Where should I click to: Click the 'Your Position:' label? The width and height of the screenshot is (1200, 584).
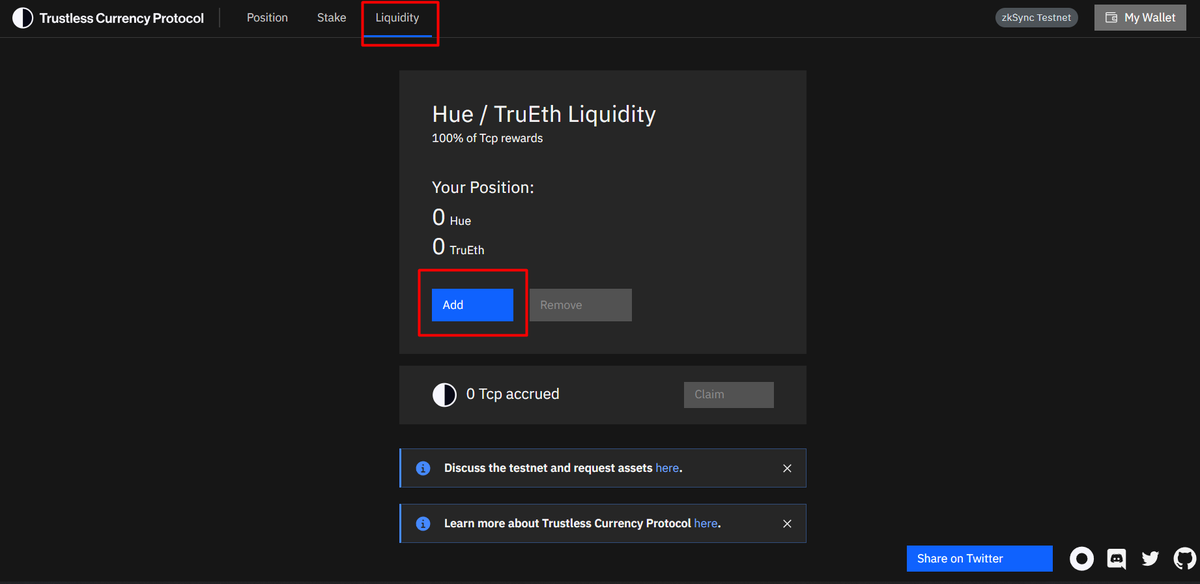[483, 188]
